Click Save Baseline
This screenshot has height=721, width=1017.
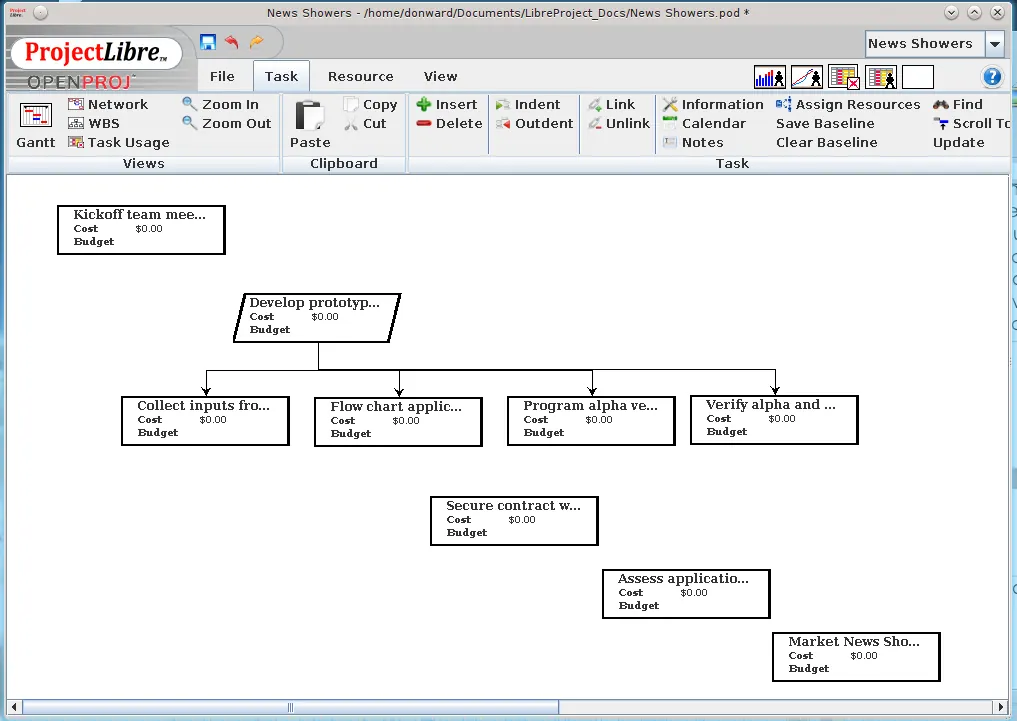[825, 123]
